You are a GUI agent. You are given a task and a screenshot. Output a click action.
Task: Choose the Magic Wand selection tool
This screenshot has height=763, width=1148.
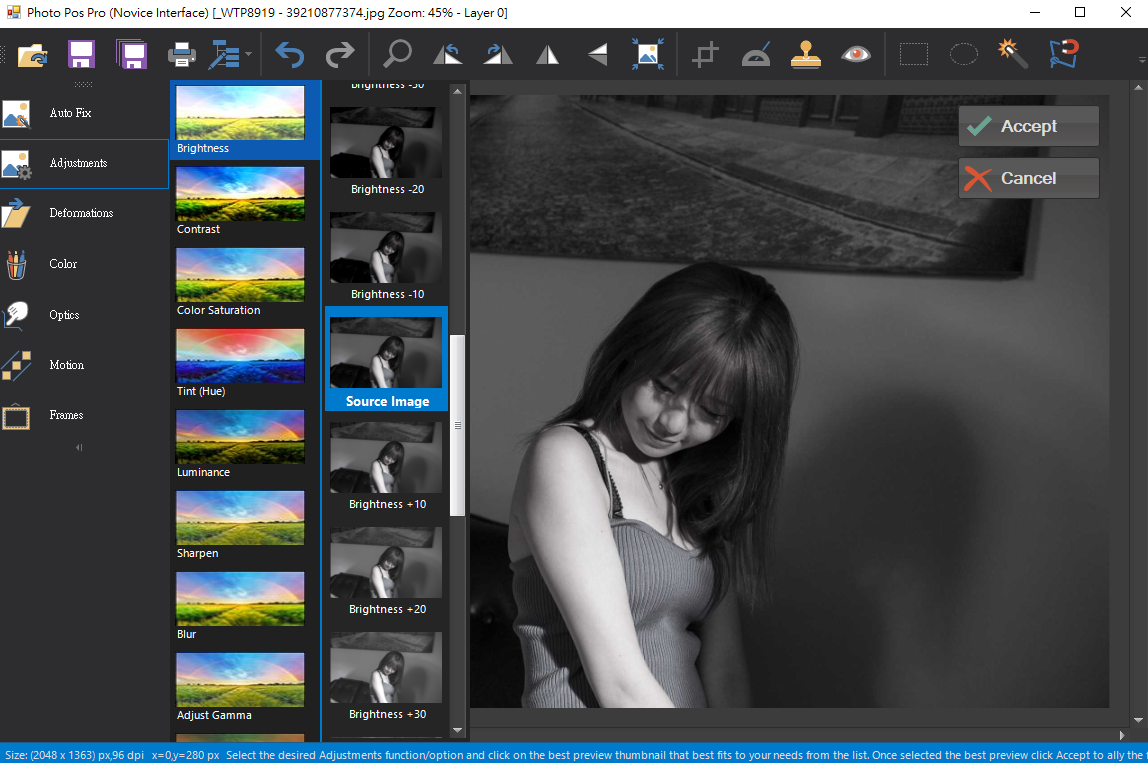(1013, 55)
